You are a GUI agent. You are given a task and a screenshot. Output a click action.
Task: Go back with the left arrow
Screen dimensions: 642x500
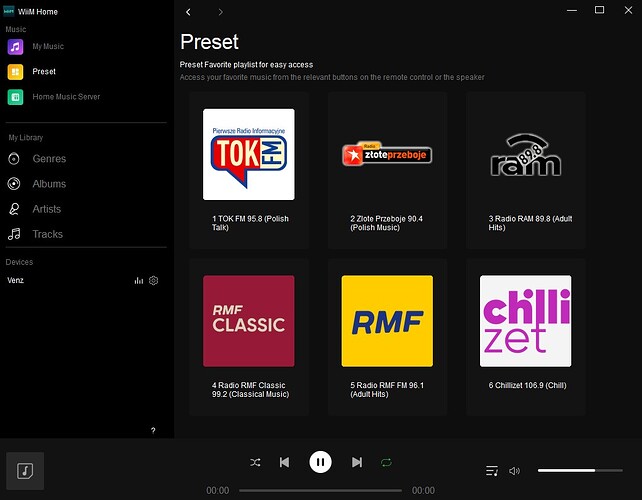[x=188, y=12]
